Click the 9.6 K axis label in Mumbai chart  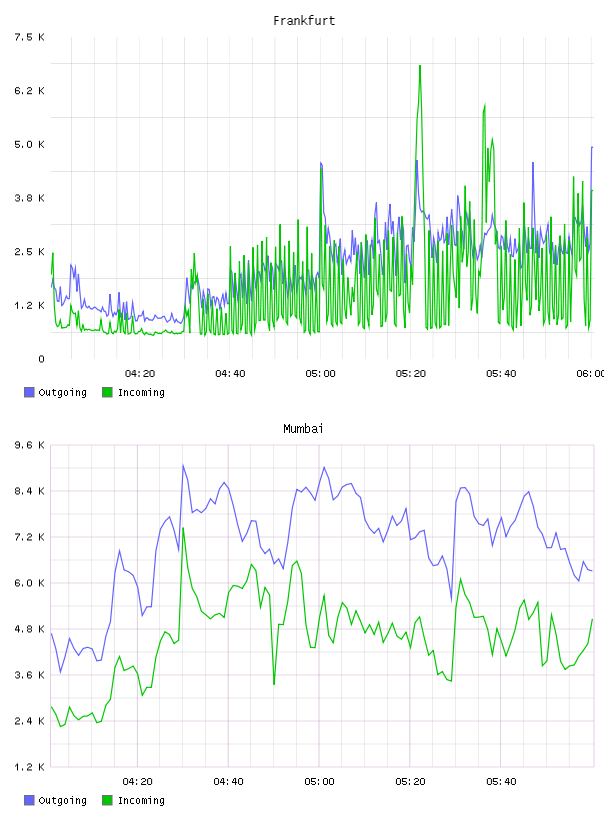(29, 445)
